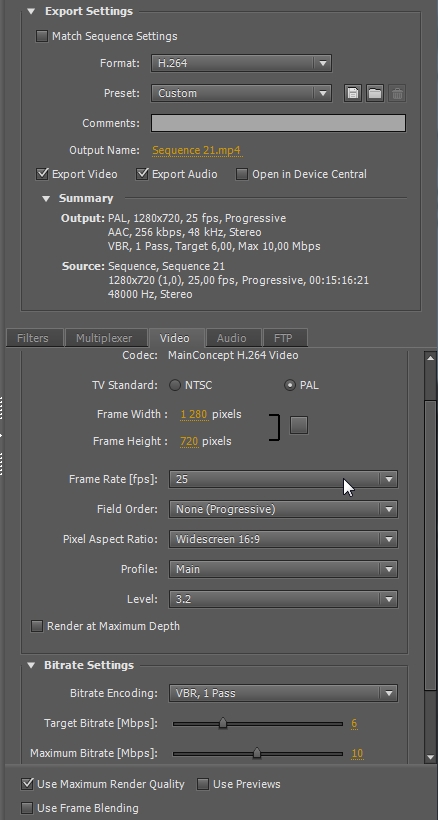This screenshot has width=438, height=820.
Task: Open the Bitrate Encoding dropdown
Action: 283,693
